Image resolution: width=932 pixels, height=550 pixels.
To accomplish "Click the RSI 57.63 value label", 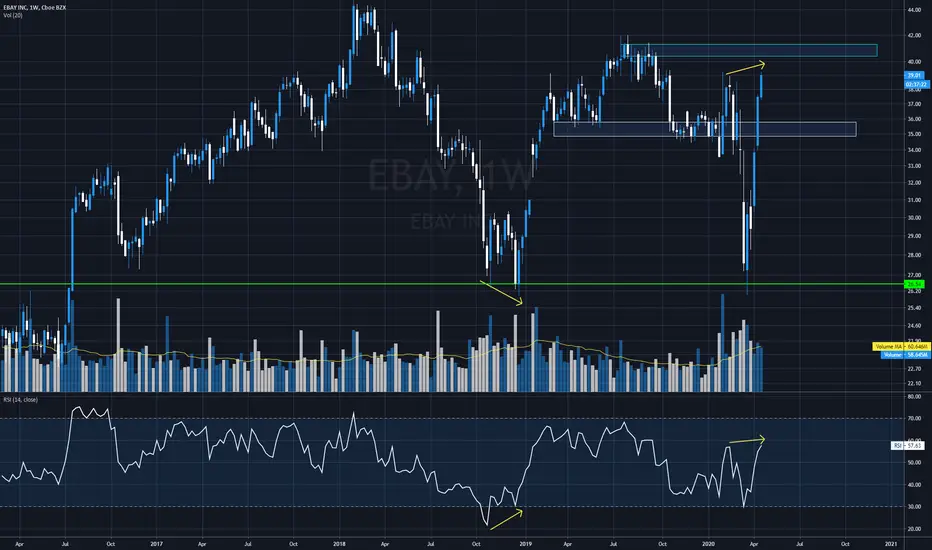I will 907,445.
